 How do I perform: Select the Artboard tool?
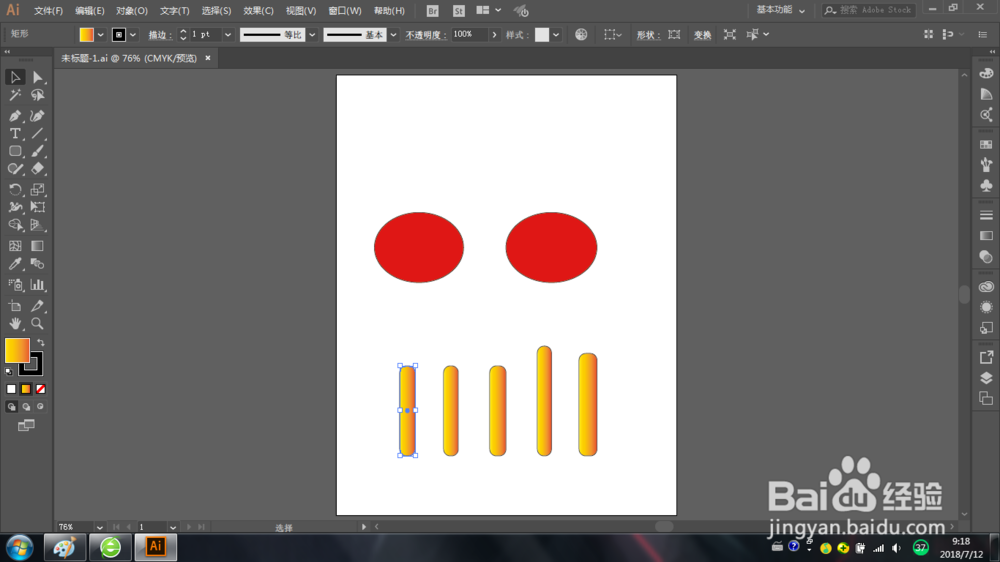pyautogui.click(x=15, y=306)
